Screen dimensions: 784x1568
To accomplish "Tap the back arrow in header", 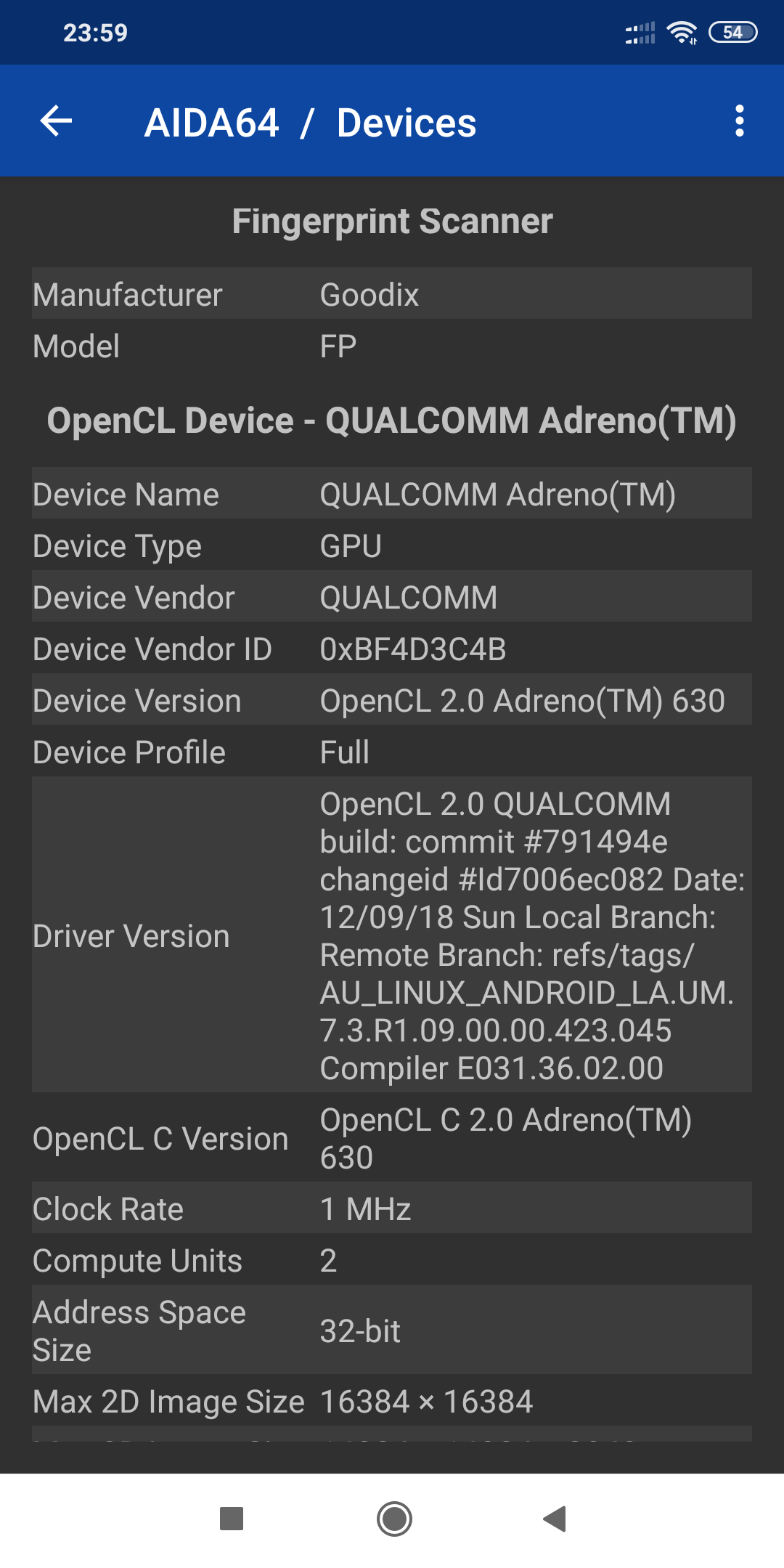I will tap(57, 121).
